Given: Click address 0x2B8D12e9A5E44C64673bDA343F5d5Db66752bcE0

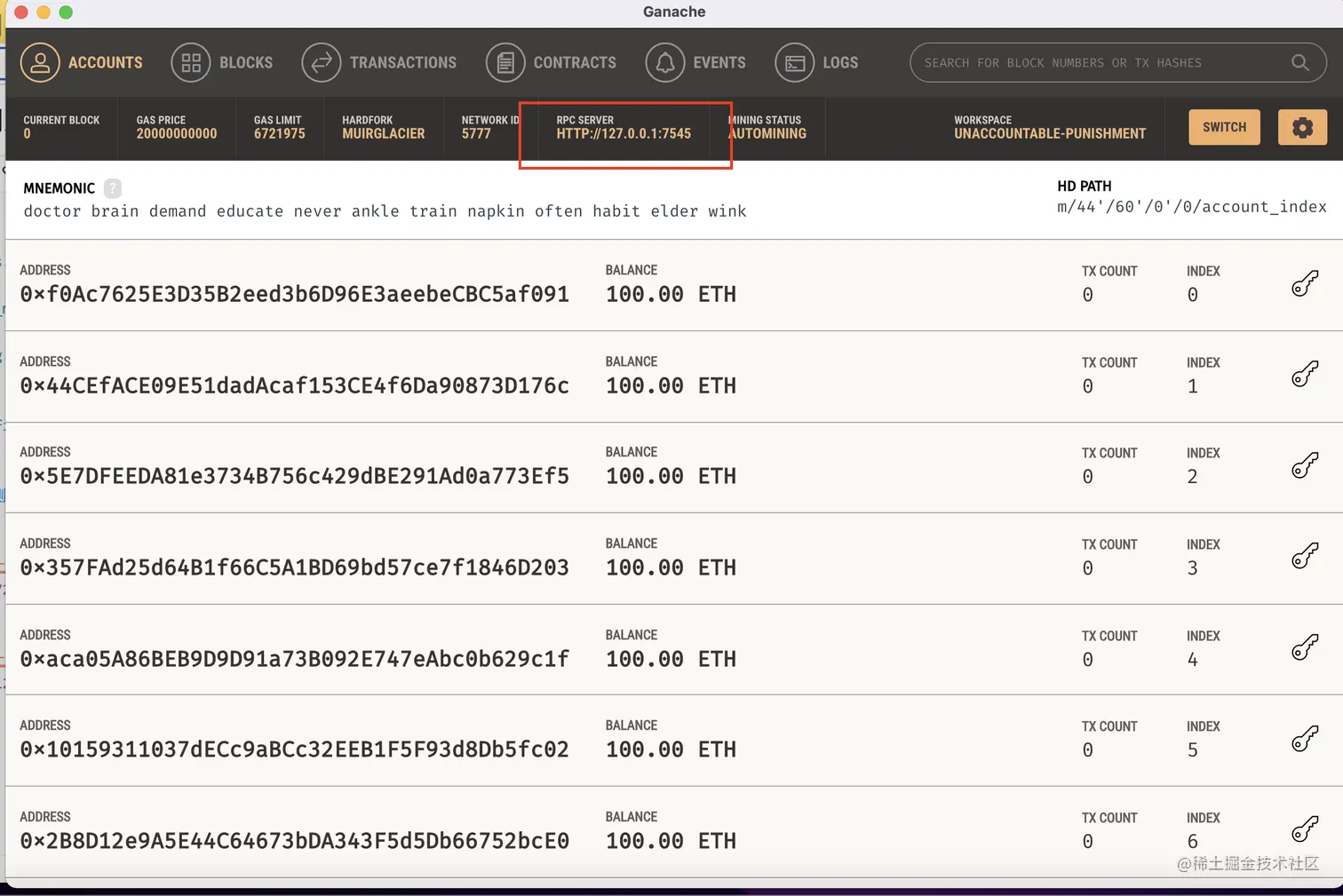Looking at the screenshot, I should pos(295,841).
